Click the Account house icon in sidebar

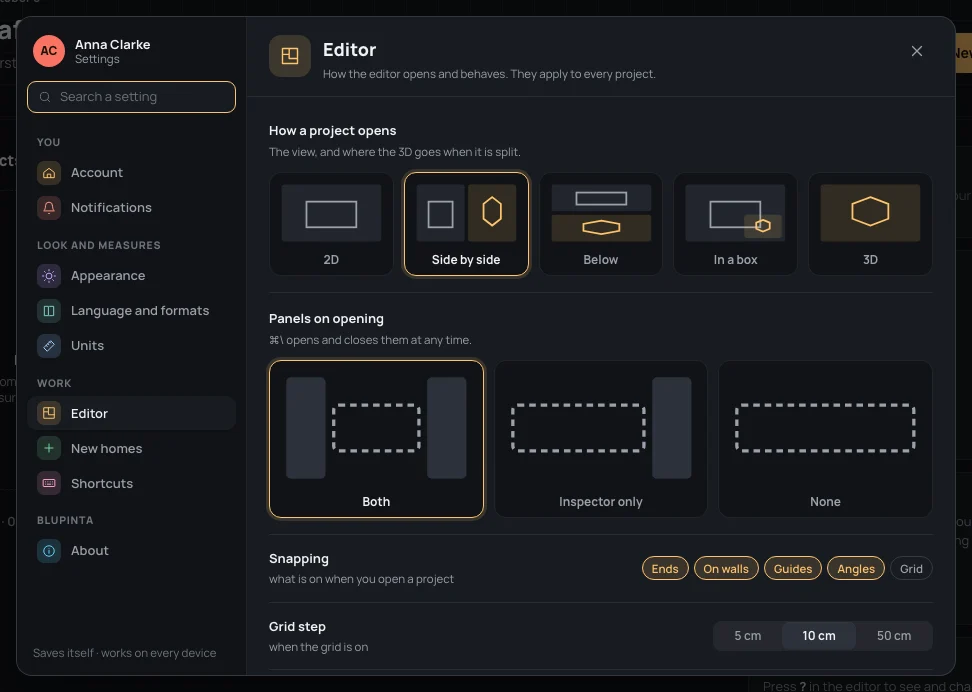click(x=49, y=173)
